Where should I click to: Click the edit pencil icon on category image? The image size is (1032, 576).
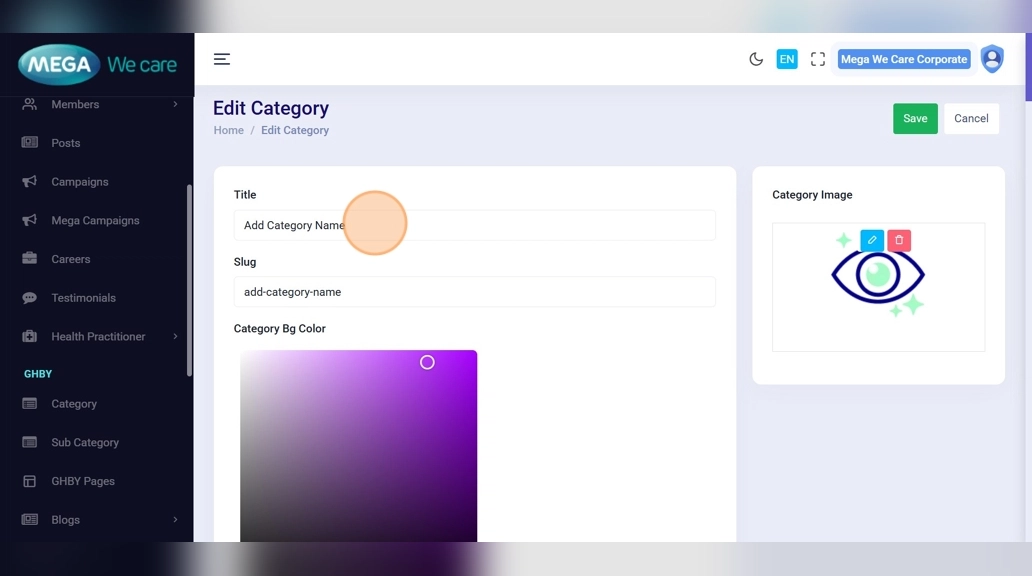tap(872, 241)
